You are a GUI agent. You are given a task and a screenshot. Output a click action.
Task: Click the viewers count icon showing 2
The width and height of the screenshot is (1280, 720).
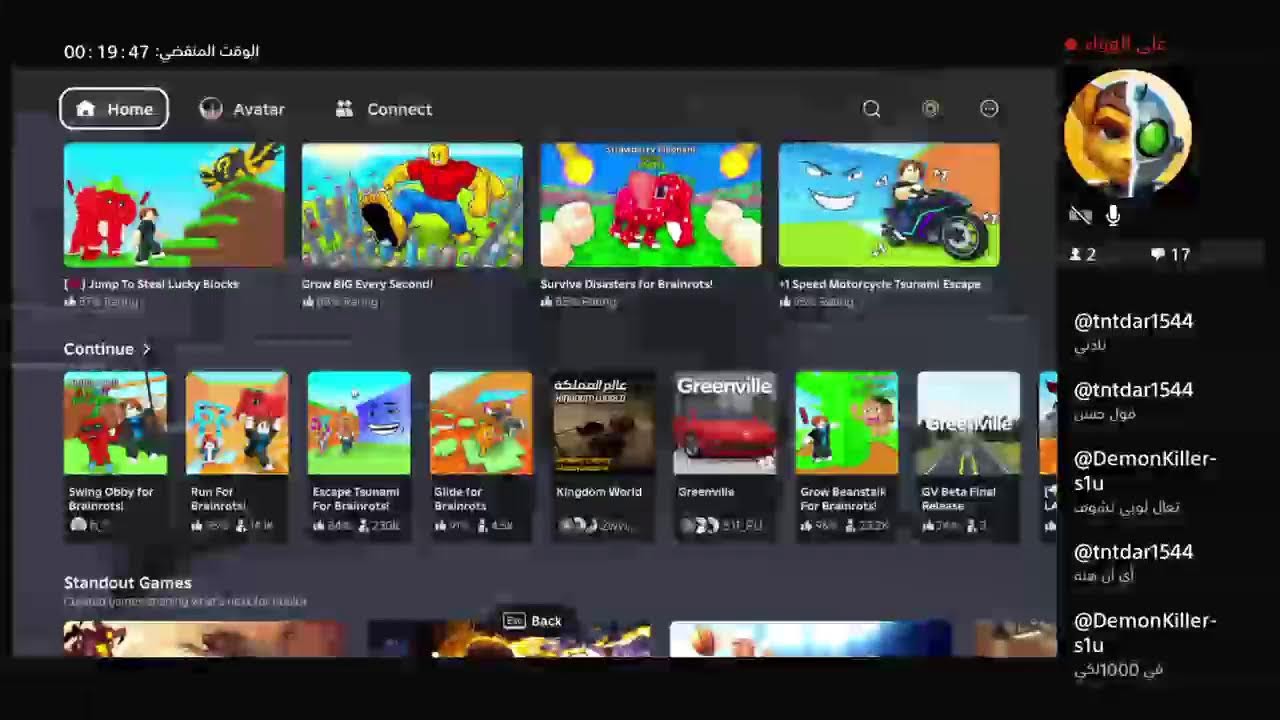click(x=1075, y=255)
